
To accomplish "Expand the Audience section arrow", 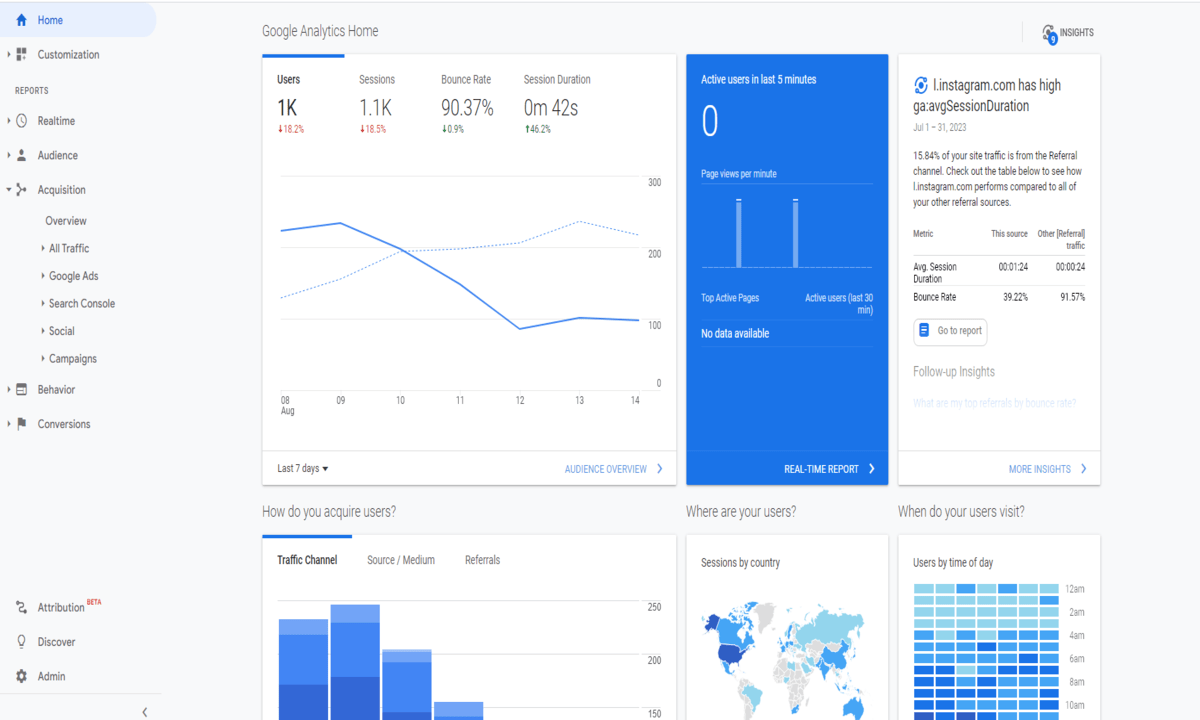I will pyautogui.click(x=9, y=155).
